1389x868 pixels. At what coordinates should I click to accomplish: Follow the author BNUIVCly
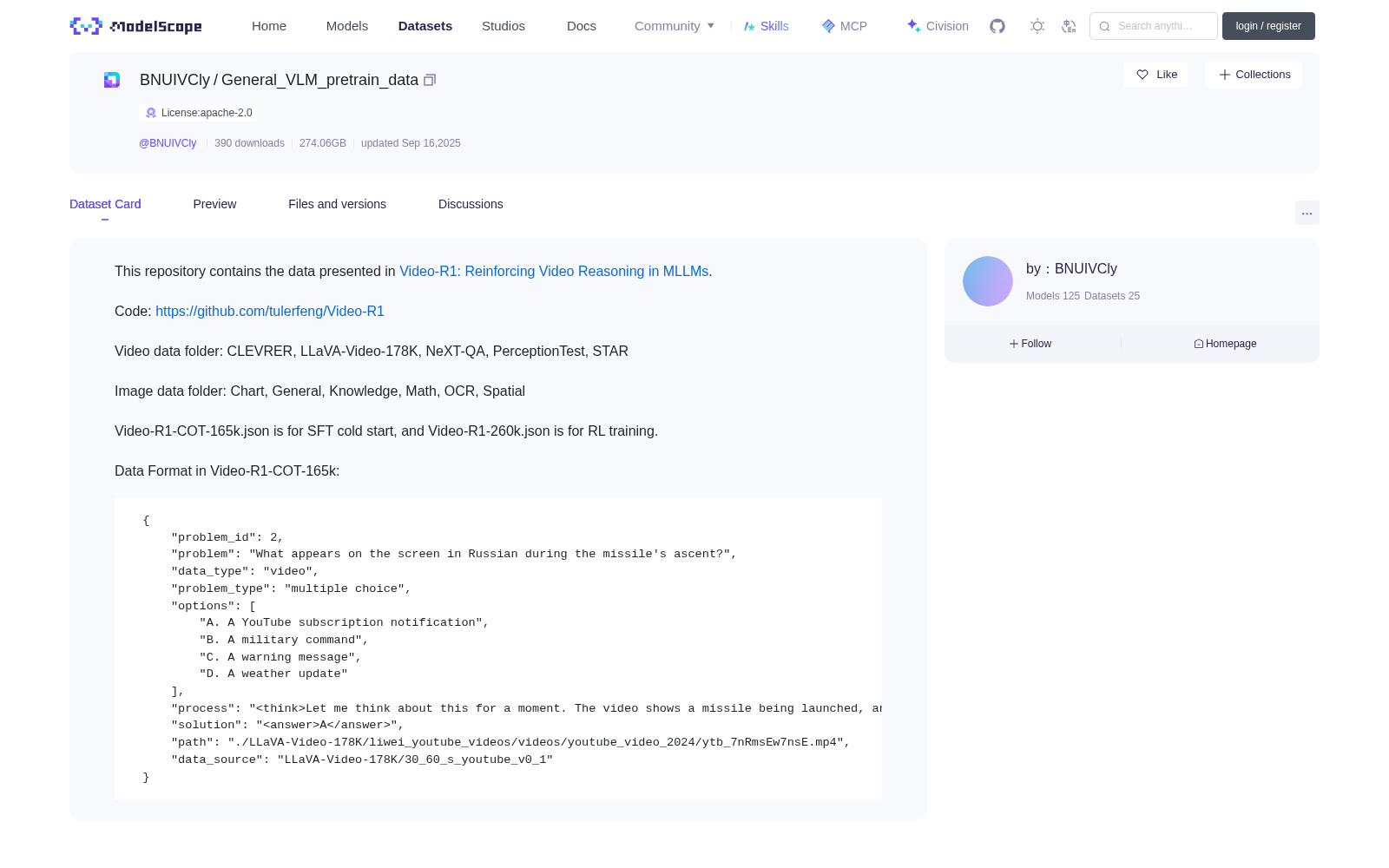tap(1030, 344)
